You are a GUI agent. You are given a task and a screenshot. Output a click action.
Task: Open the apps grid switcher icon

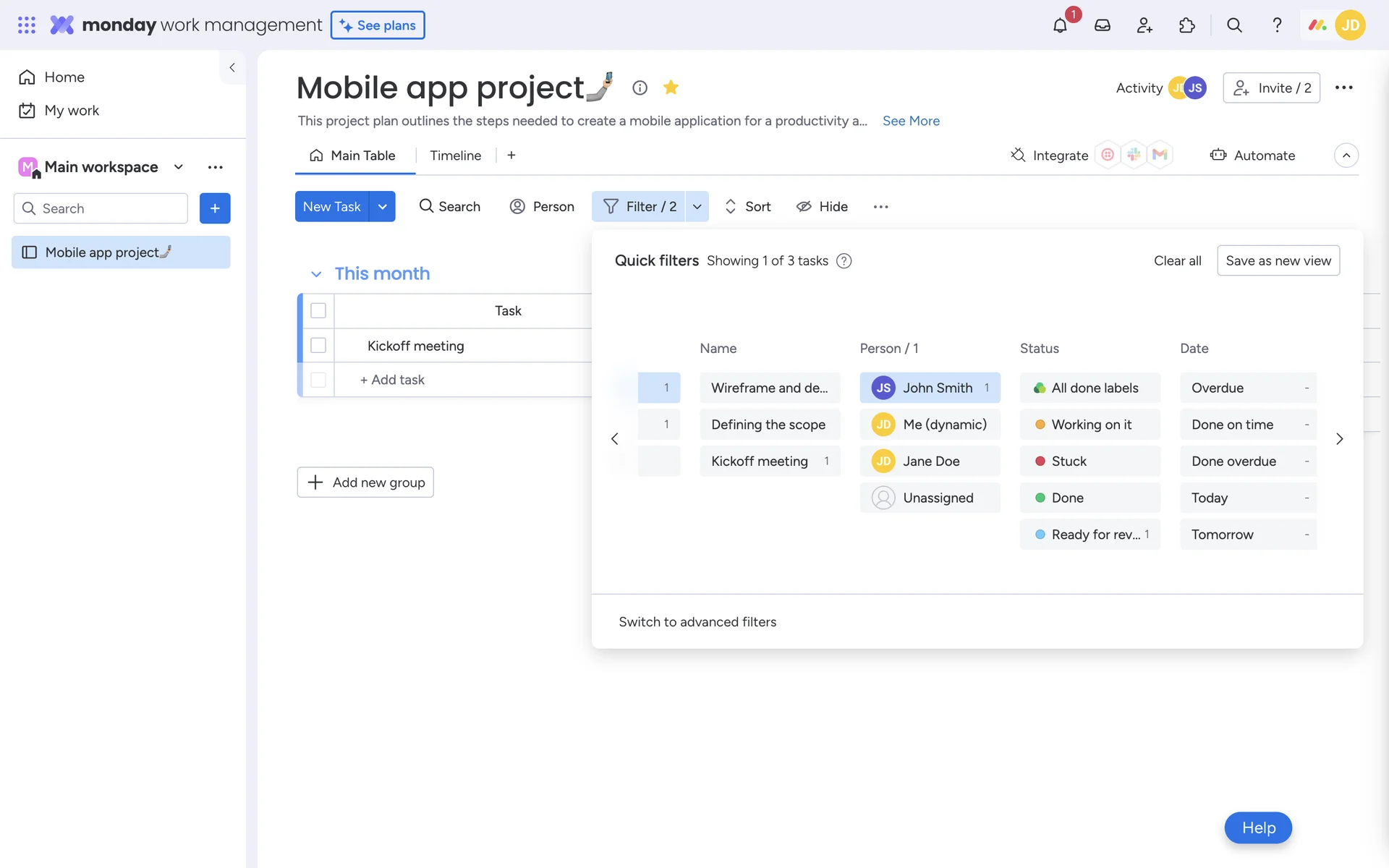pyautogui.click(x=27, y=25)
